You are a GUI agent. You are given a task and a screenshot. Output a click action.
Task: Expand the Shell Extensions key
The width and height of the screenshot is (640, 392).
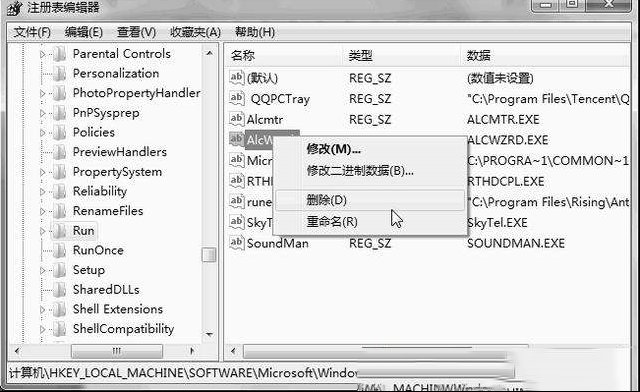(x=42, y=309)
